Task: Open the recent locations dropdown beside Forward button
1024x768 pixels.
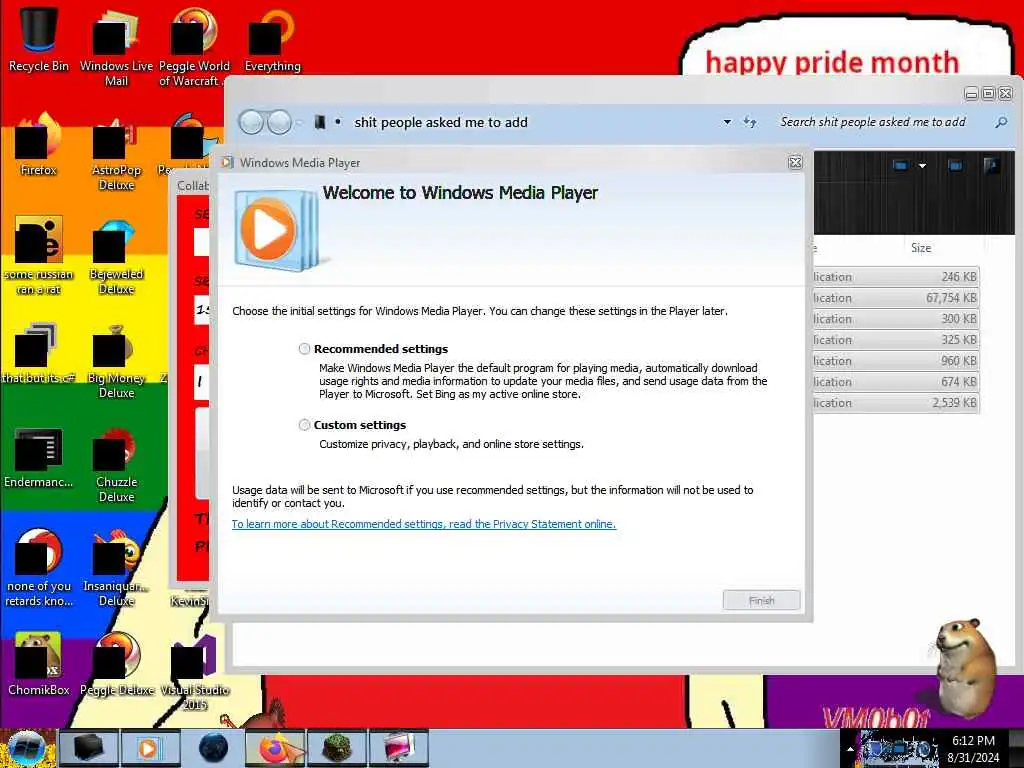Action: (299, 123)
